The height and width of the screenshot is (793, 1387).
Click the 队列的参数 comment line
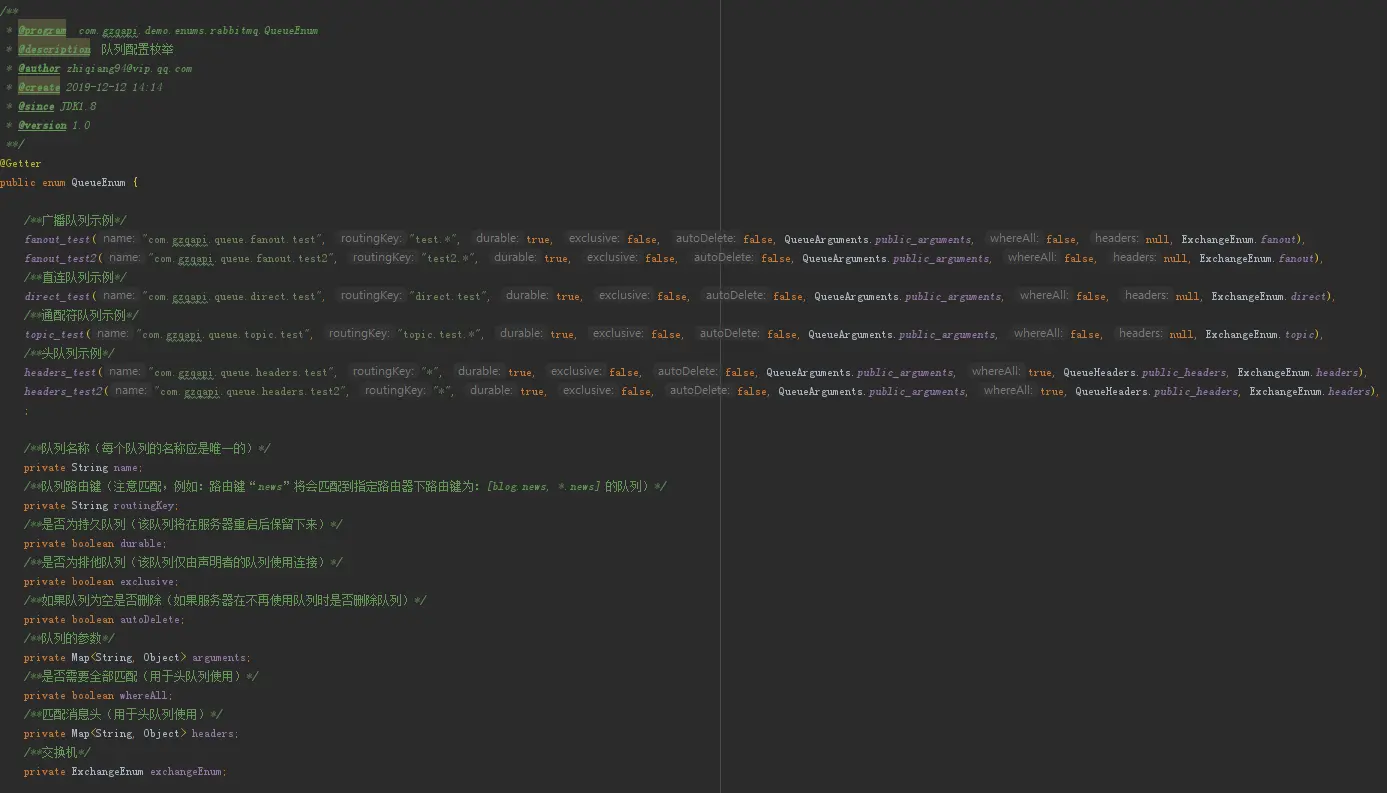(x=69, y=638)
